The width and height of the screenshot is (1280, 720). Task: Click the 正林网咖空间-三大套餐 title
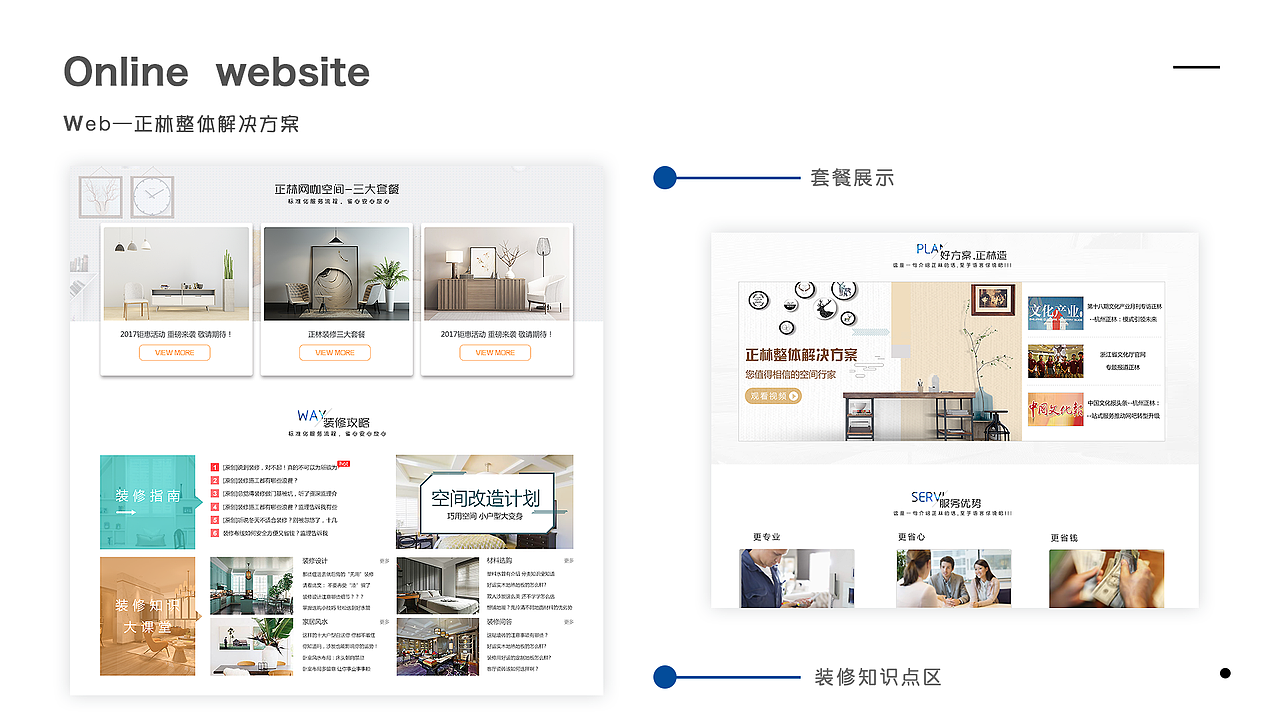point(337,189)
